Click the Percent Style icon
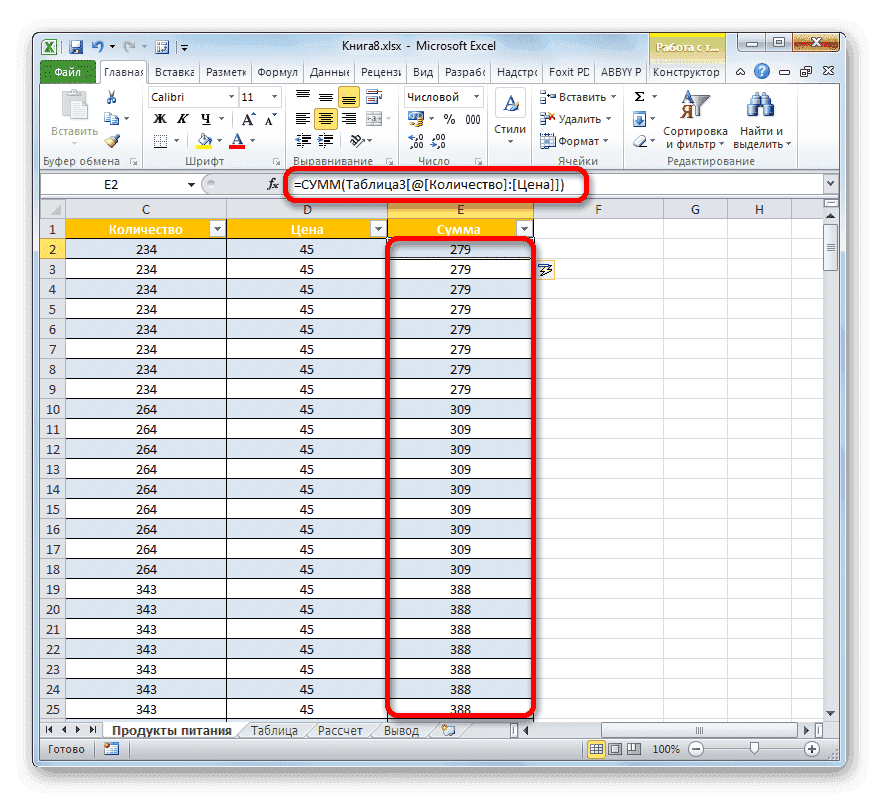Viewport: 879px width, 800px height. [x=450, y=118]
